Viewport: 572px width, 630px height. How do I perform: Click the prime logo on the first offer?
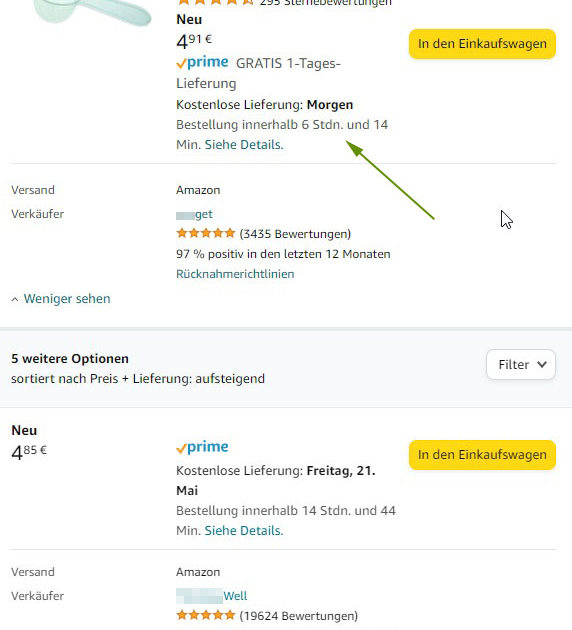tap(202, 62)
